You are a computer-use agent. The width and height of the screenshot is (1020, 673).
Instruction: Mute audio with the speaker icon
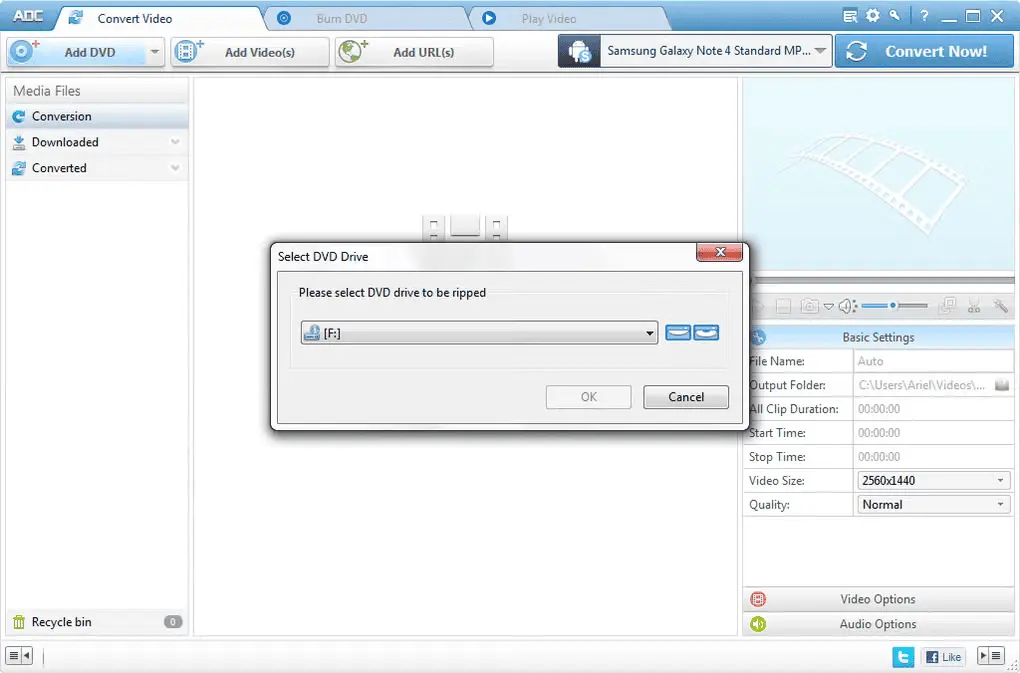pyautogui.click(x=846, y=306)
